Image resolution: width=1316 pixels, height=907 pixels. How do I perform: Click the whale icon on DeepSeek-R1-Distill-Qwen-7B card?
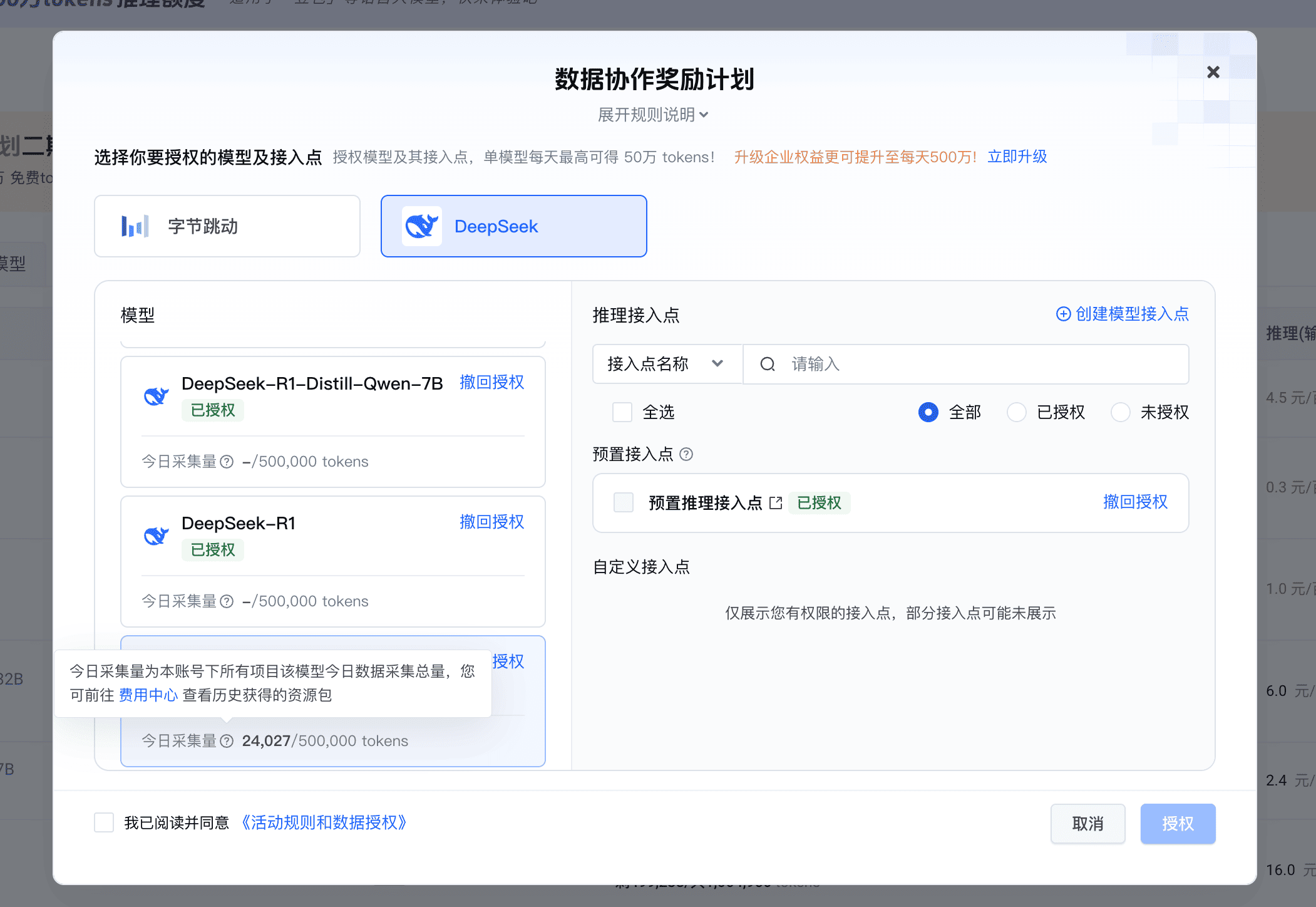click(x=156, y=396)
